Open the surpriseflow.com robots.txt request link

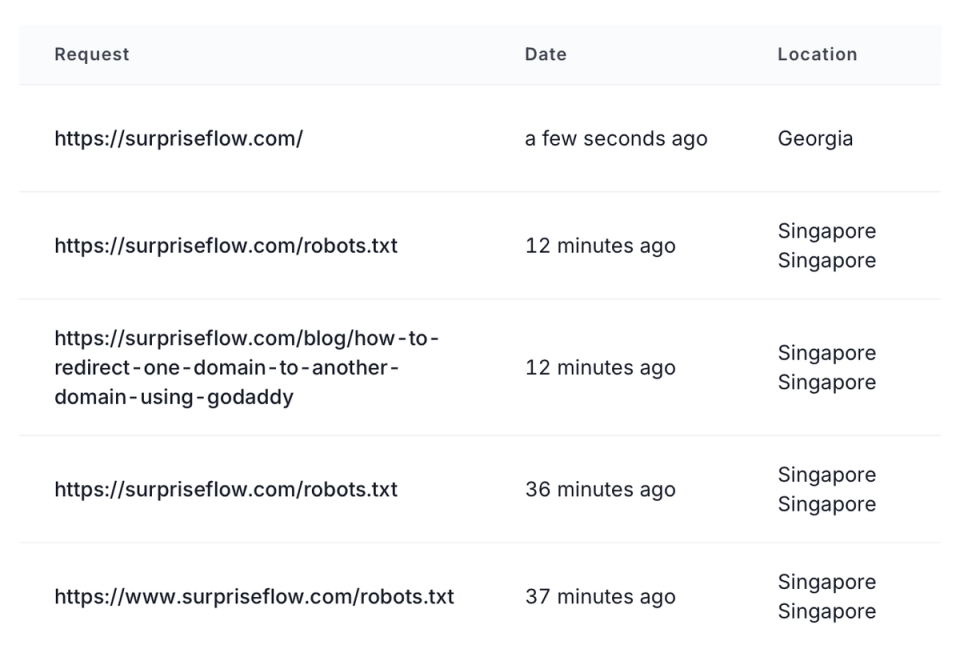226,246
